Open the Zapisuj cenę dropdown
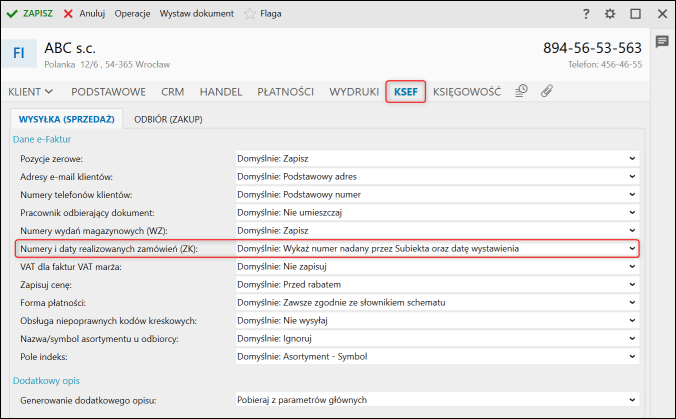 pyautogui.click(x=436, y=284)
